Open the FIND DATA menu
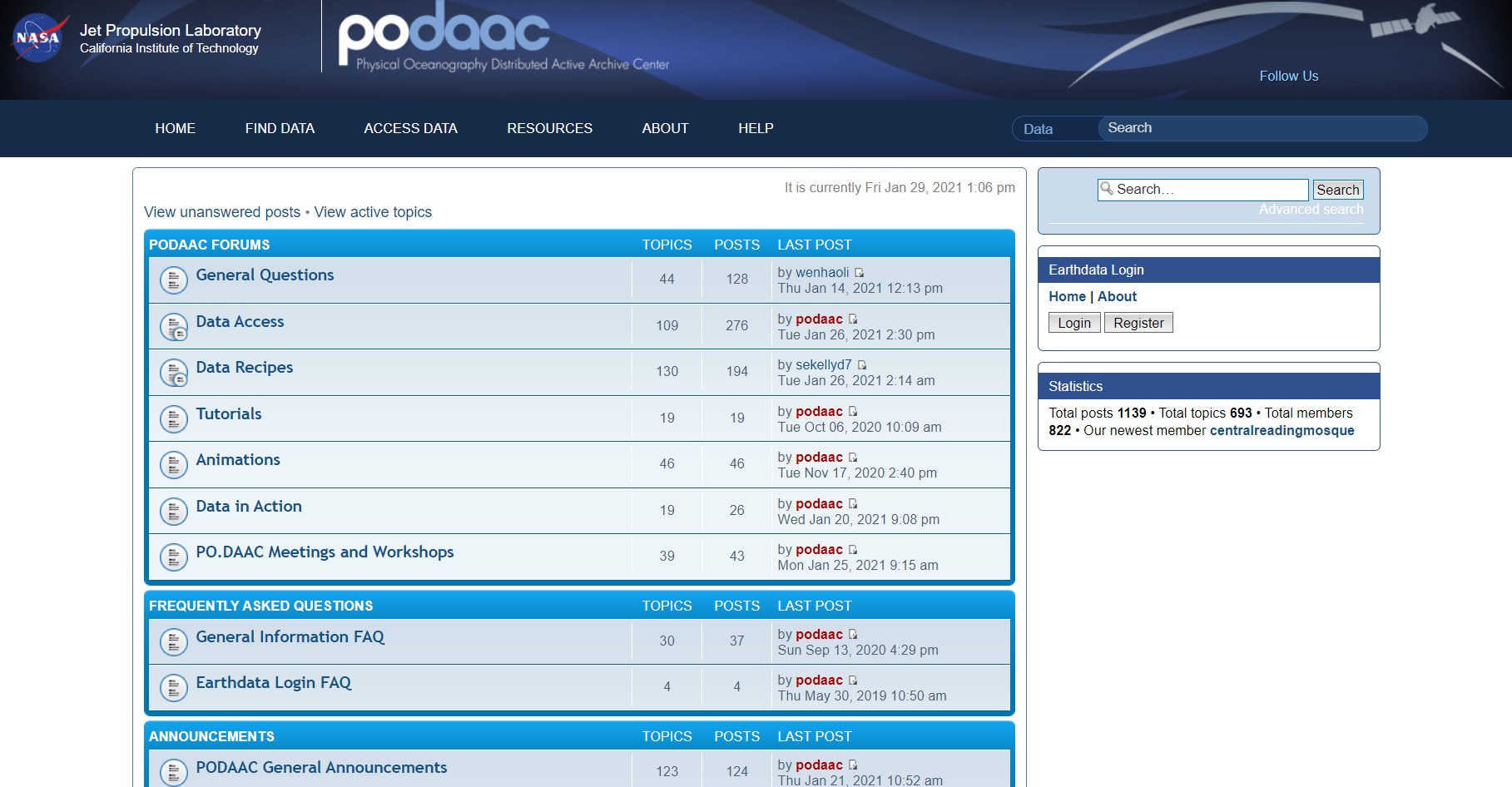The height and width of the screenshot is (787, 1512). pos(280,128)
